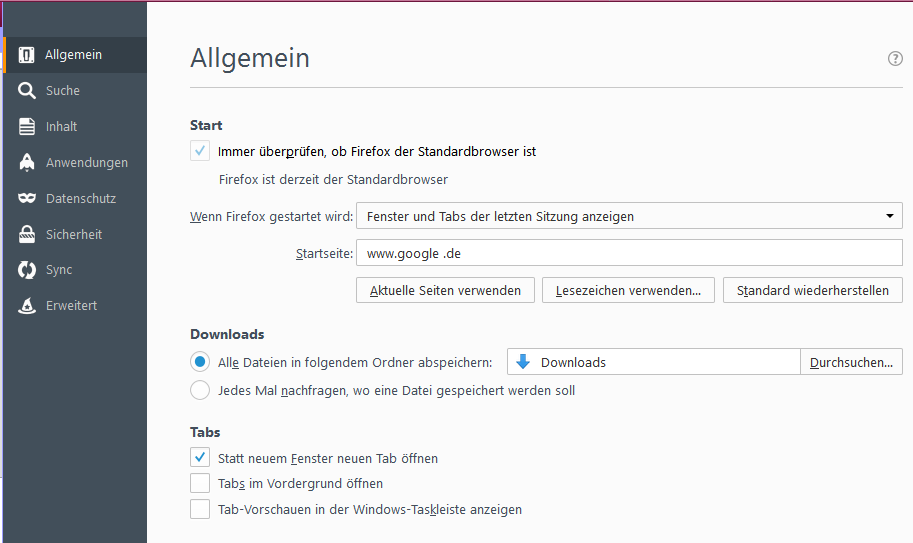The image size is (913, 543).
Task: Select 'Alle Dateien in folgendem Ordner abspeichern' radio
Action: tap(200, 362)
